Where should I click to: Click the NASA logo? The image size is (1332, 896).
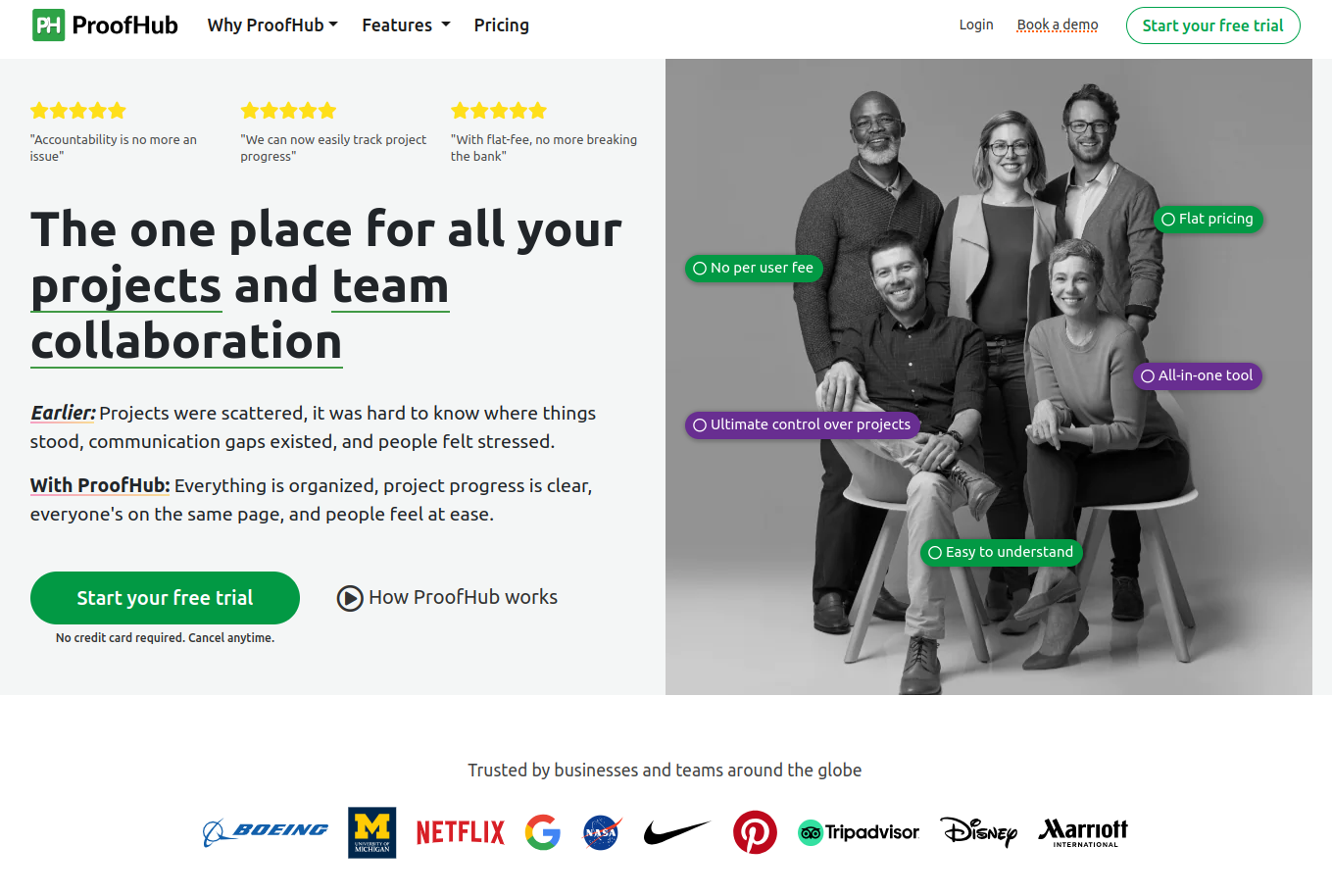tap(602, 832)
